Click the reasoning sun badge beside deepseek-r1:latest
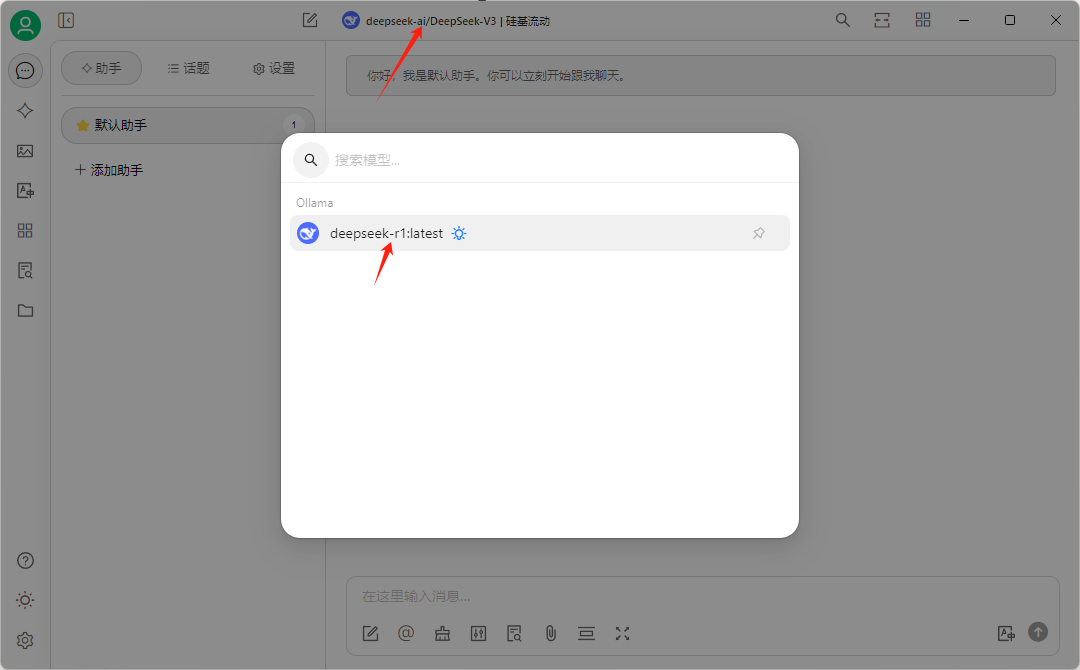1080x670 pixels. click(459, 233)
